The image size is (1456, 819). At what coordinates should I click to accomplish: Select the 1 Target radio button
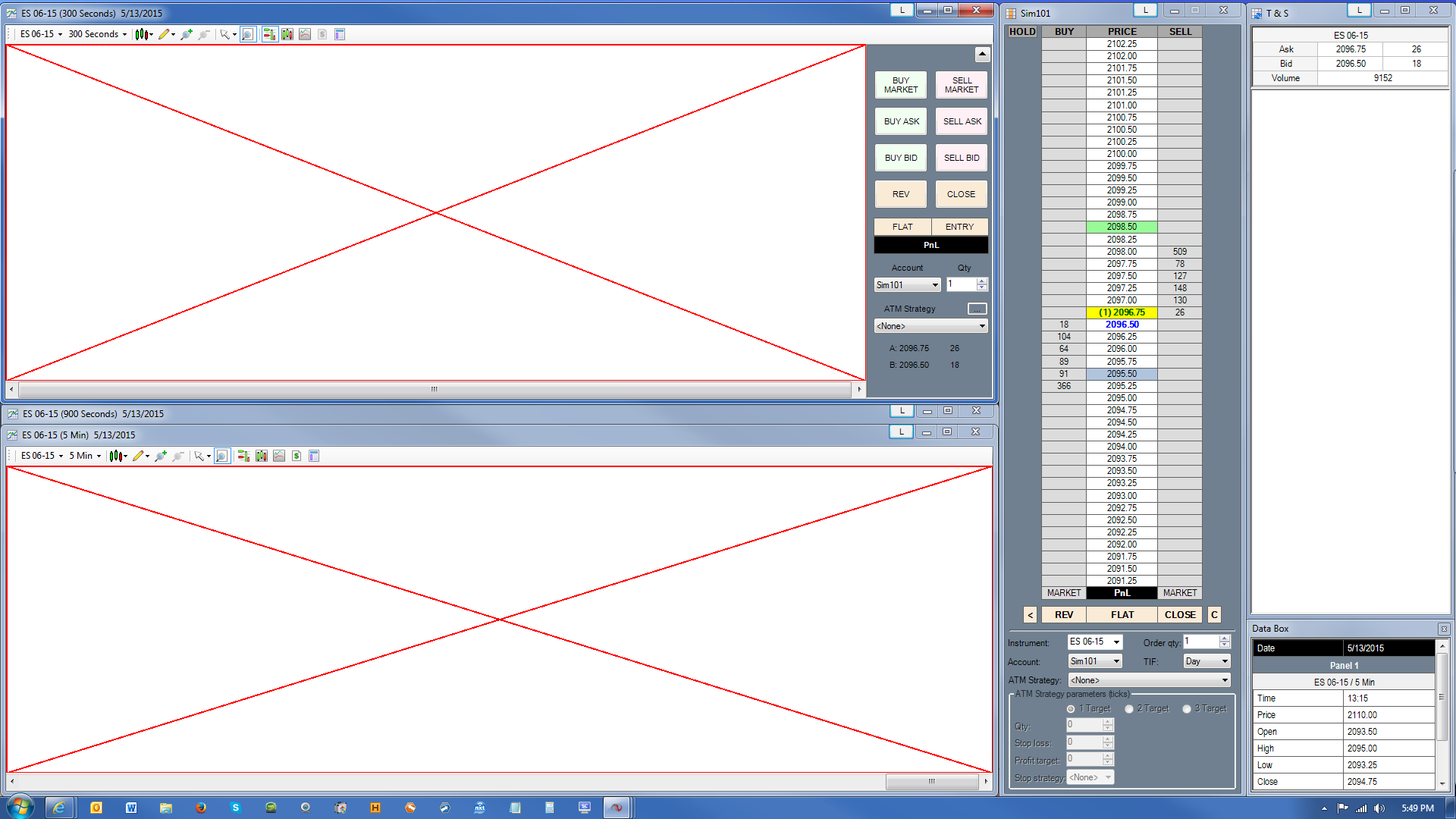1071,709
